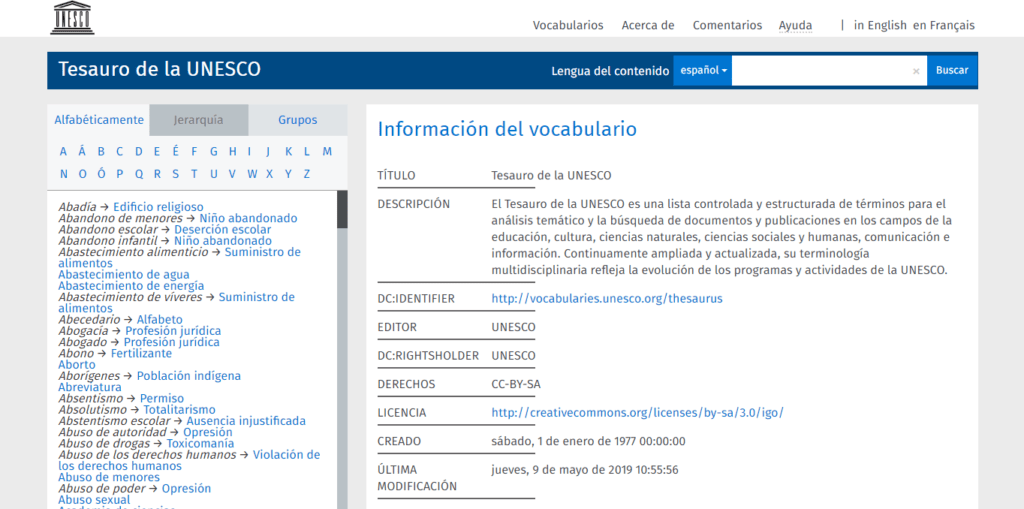This screenshot has width=1024, height=509.
Task: Open Violación de los derechos humanos term
Action: [189, 461]
